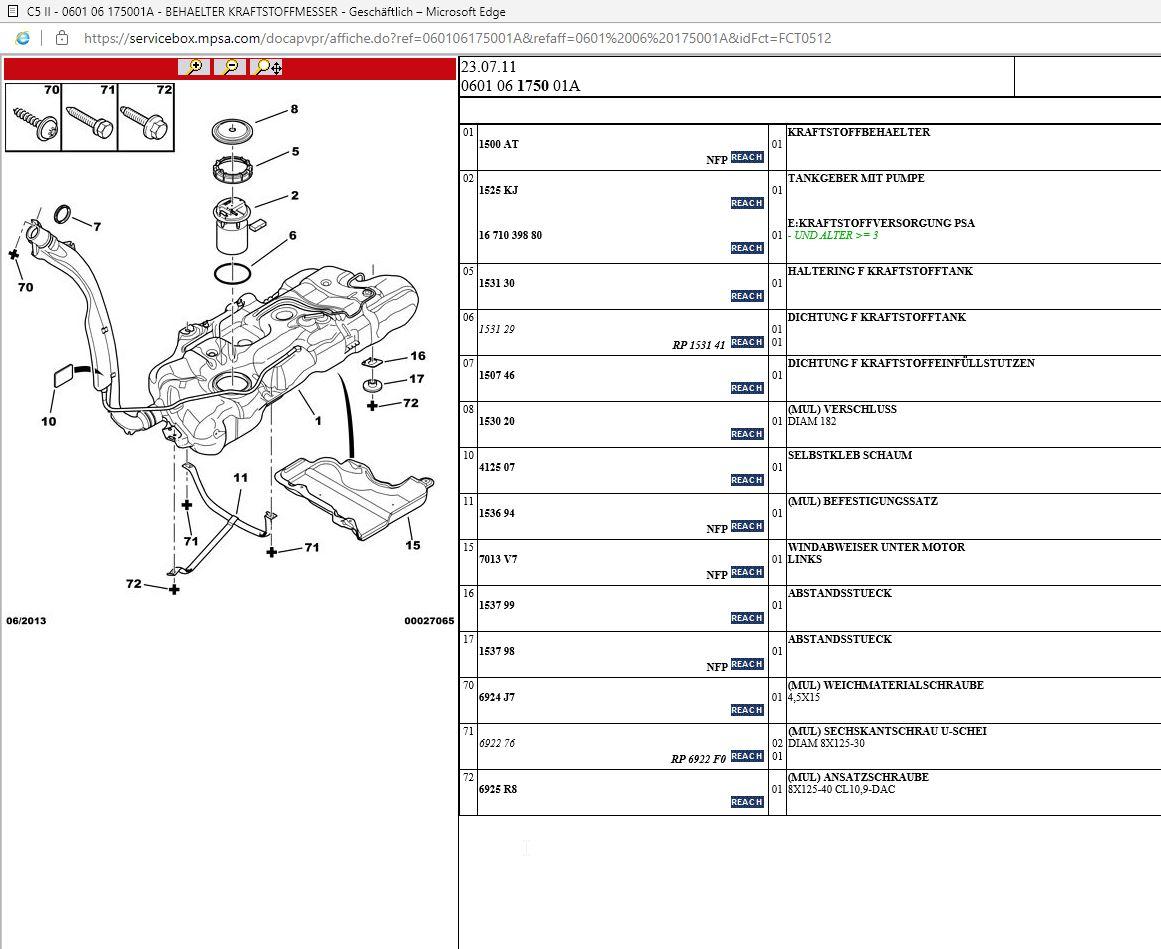The image size is (1161, 949).
Task: Click callout 17 spacer in diagram
Action: click(x=417, y=379)
